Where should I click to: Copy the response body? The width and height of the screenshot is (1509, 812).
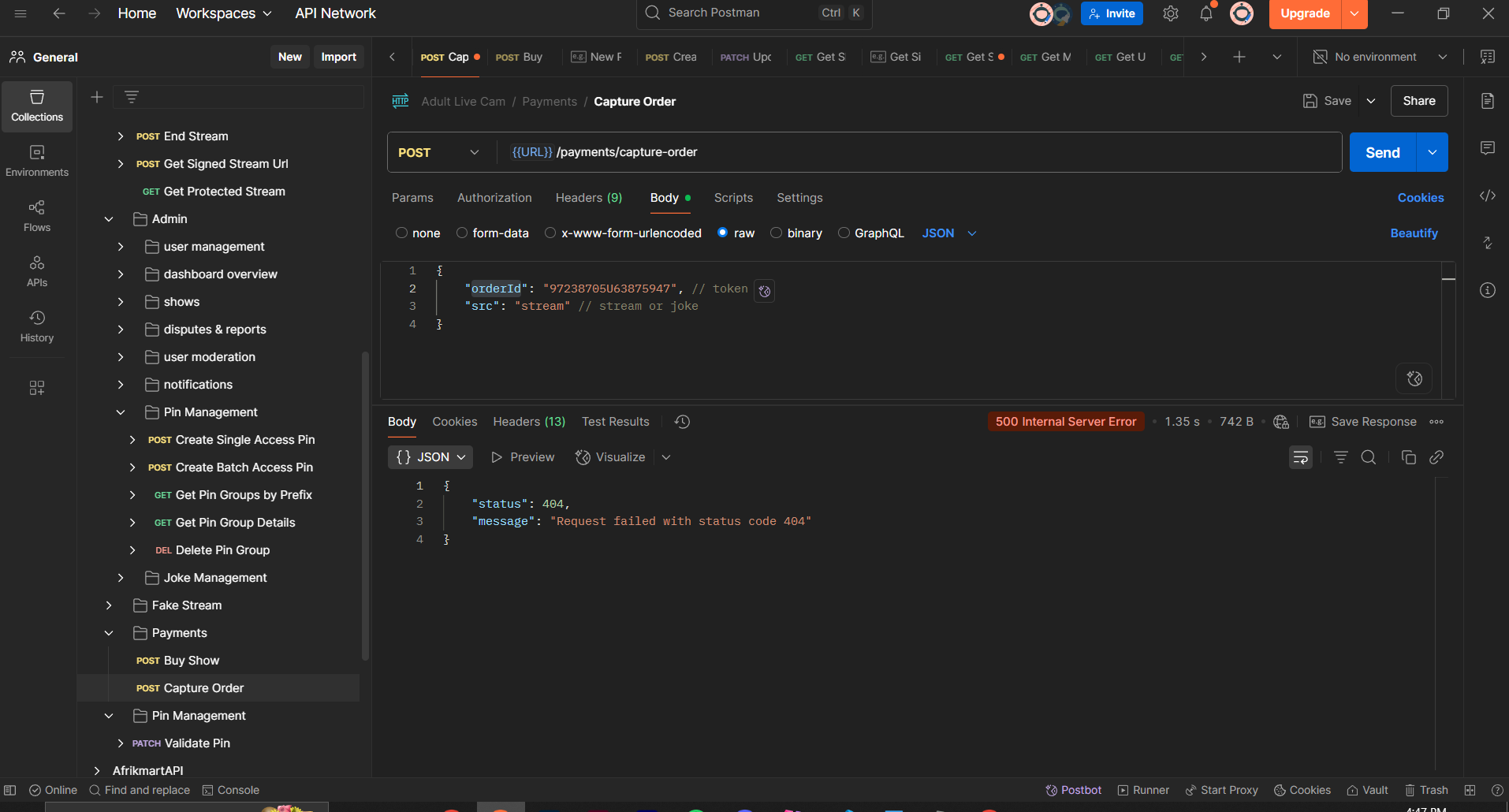point(1409,457)
